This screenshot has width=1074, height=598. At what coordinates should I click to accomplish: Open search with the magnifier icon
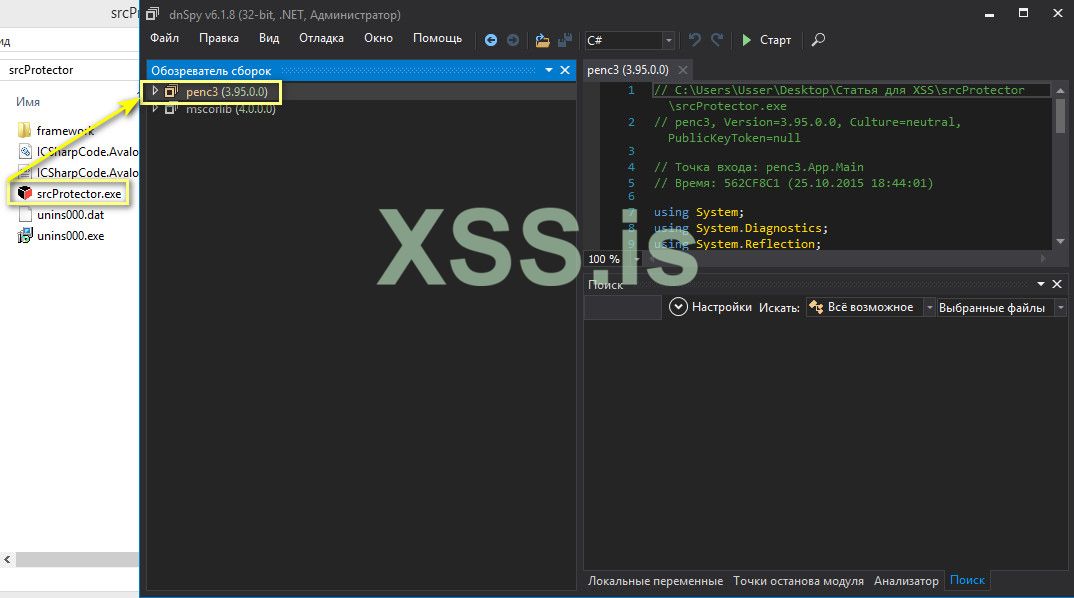[818, 40]
